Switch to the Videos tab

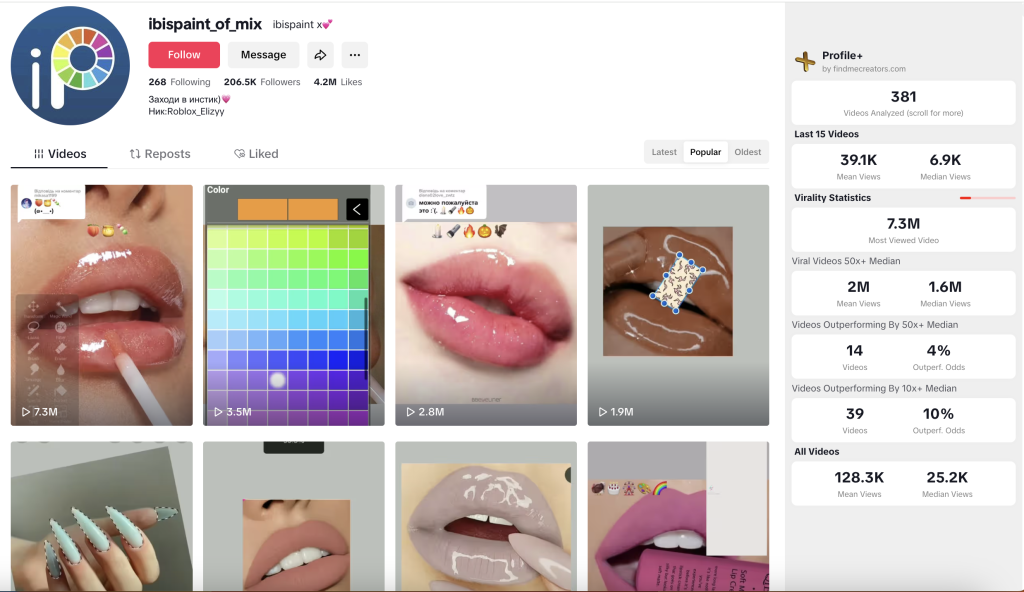click(60, 154)
